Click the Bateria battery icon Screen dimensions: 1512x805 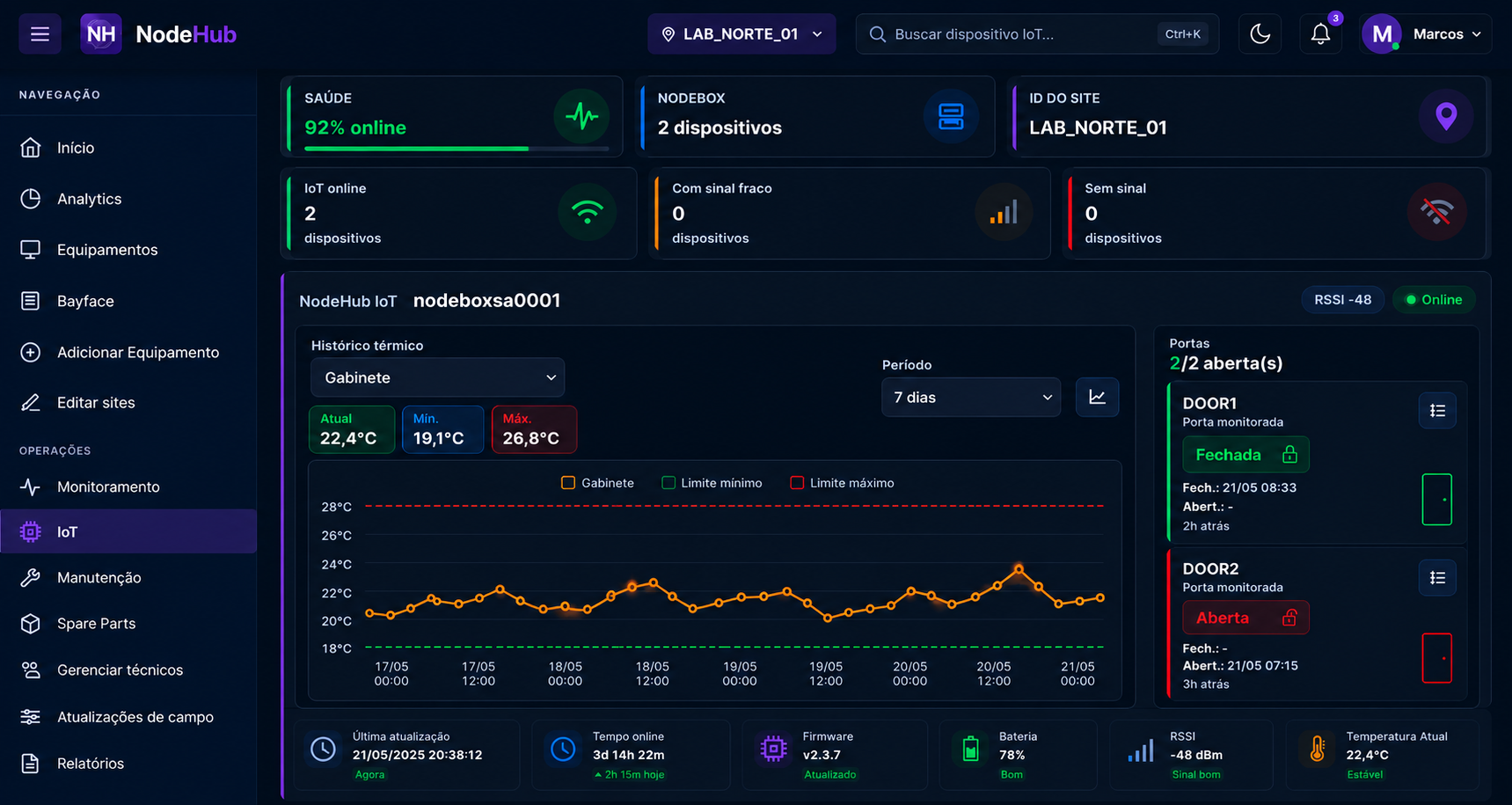(970, 749)
